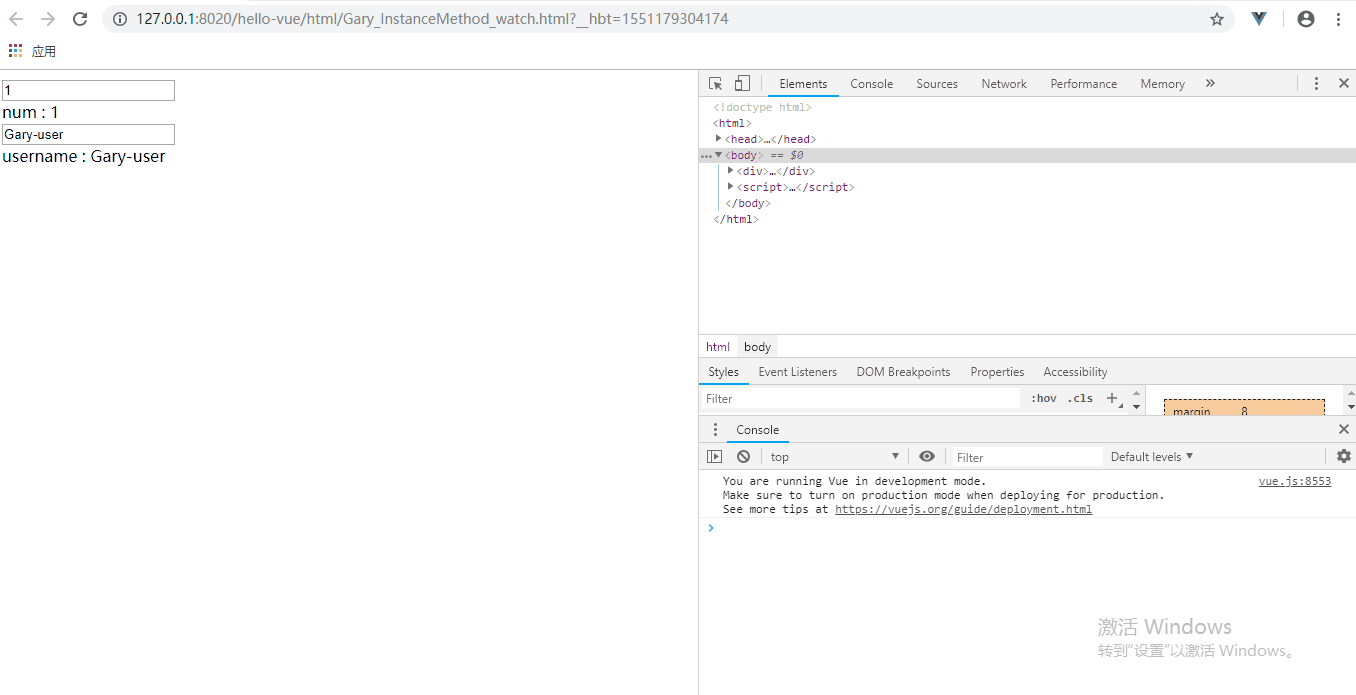Open the Chrome user profile icon

tap(1306, 19)
